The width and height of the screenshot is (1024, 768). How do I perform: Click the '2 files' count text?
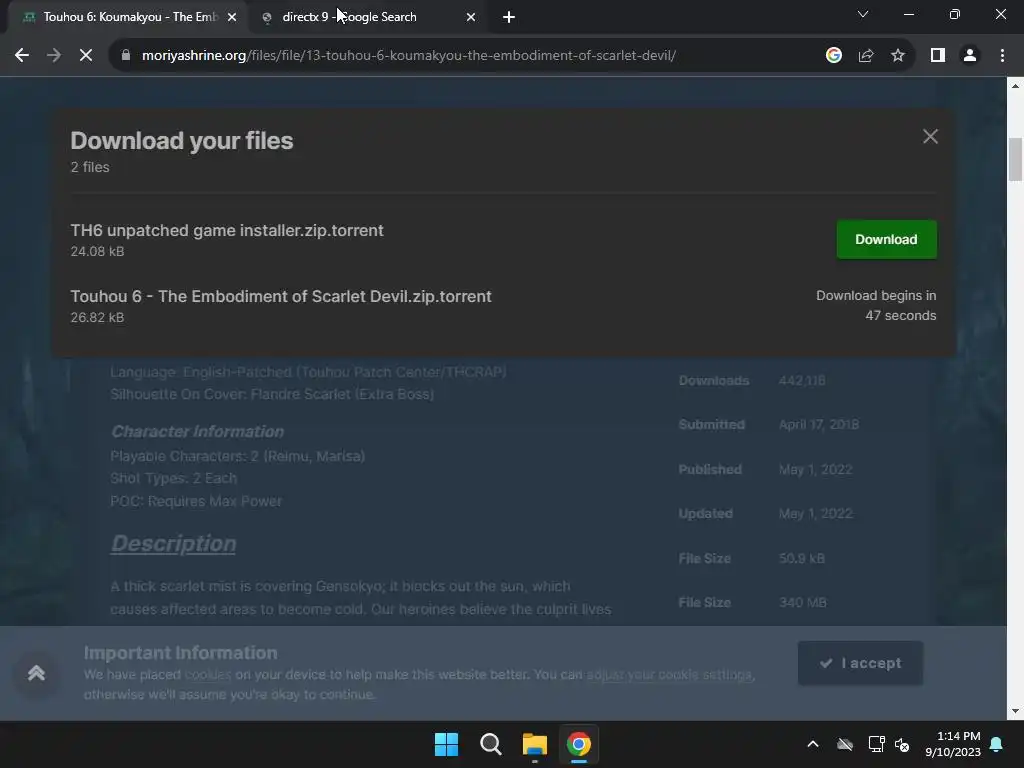pos(90,167)
